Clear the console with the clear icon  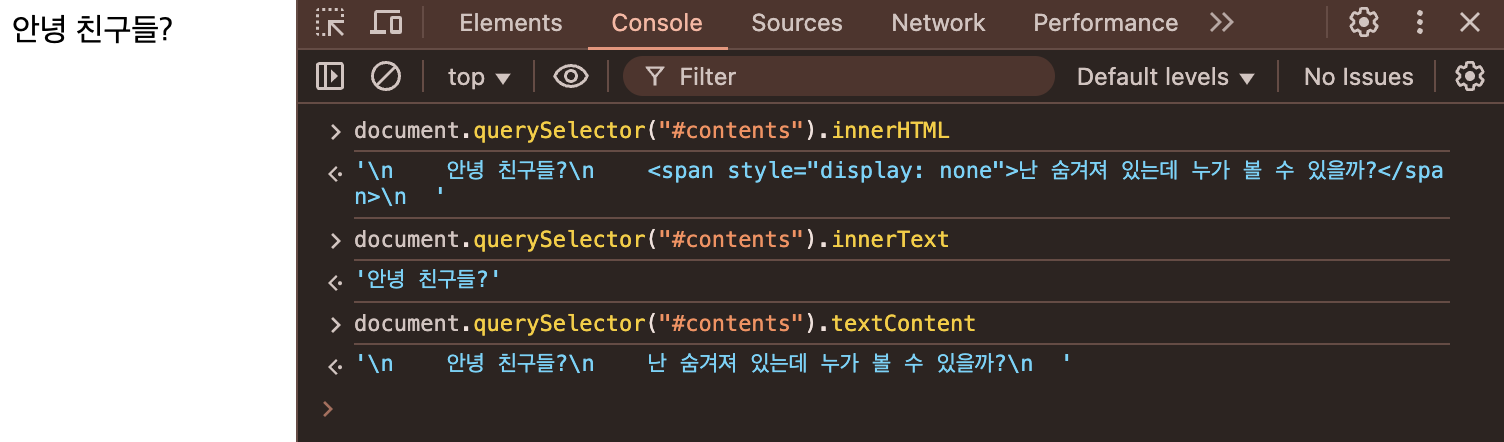click(386, 77)
